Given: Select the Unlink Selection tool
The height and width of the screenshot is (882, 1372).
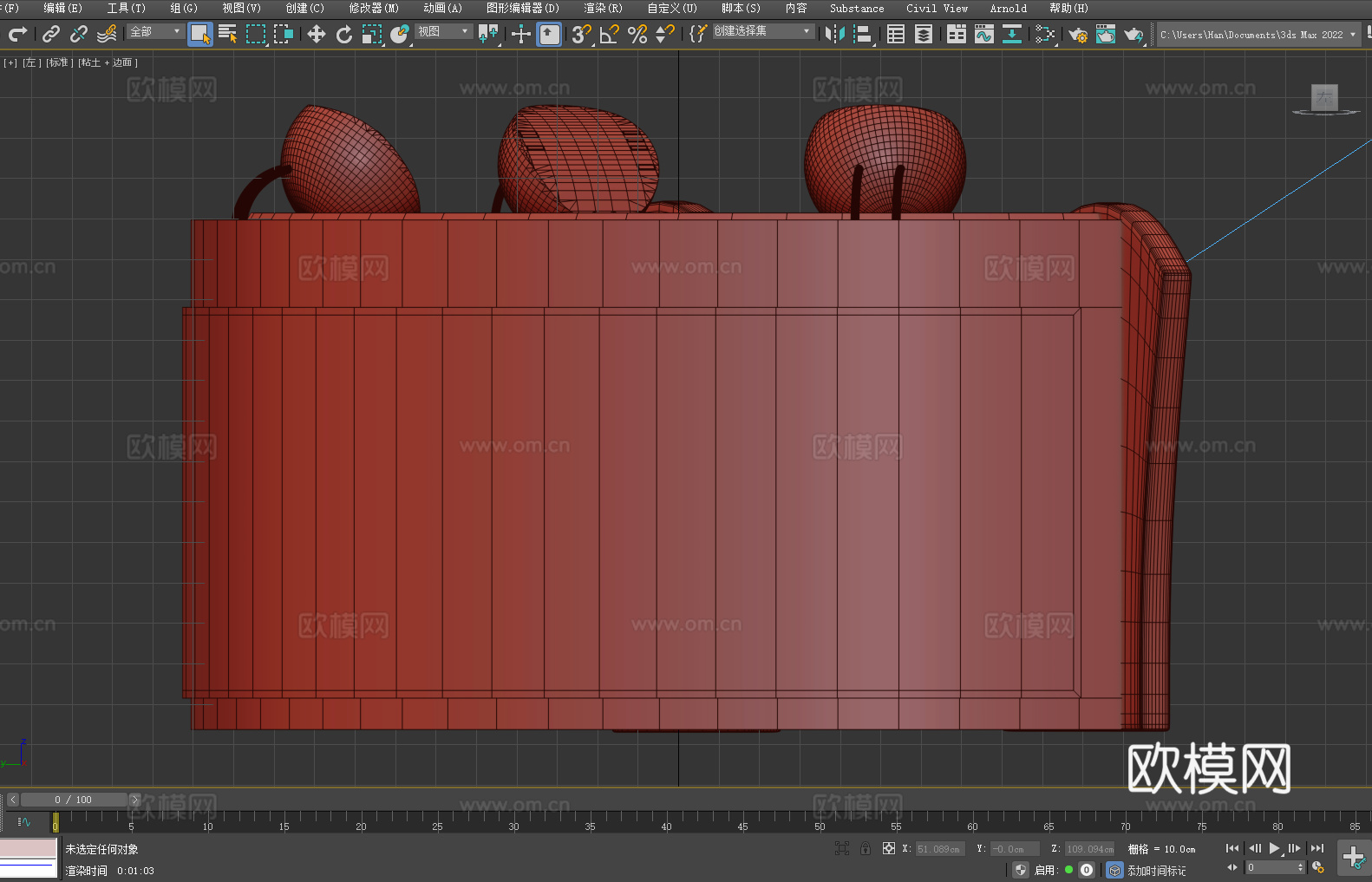Looking at the screenshot, I should click(79, 34).
